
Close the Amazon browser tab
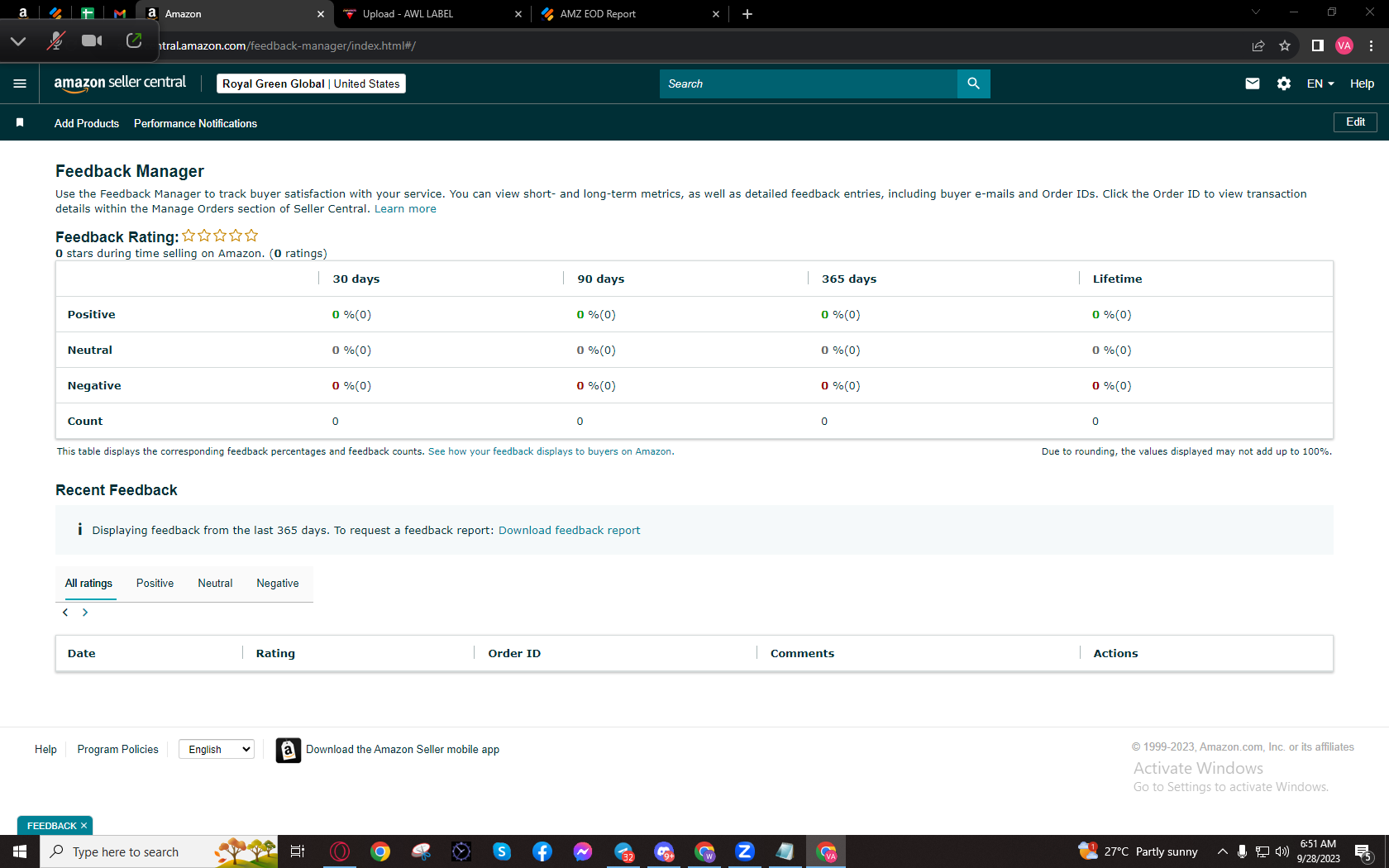point(321,14)
